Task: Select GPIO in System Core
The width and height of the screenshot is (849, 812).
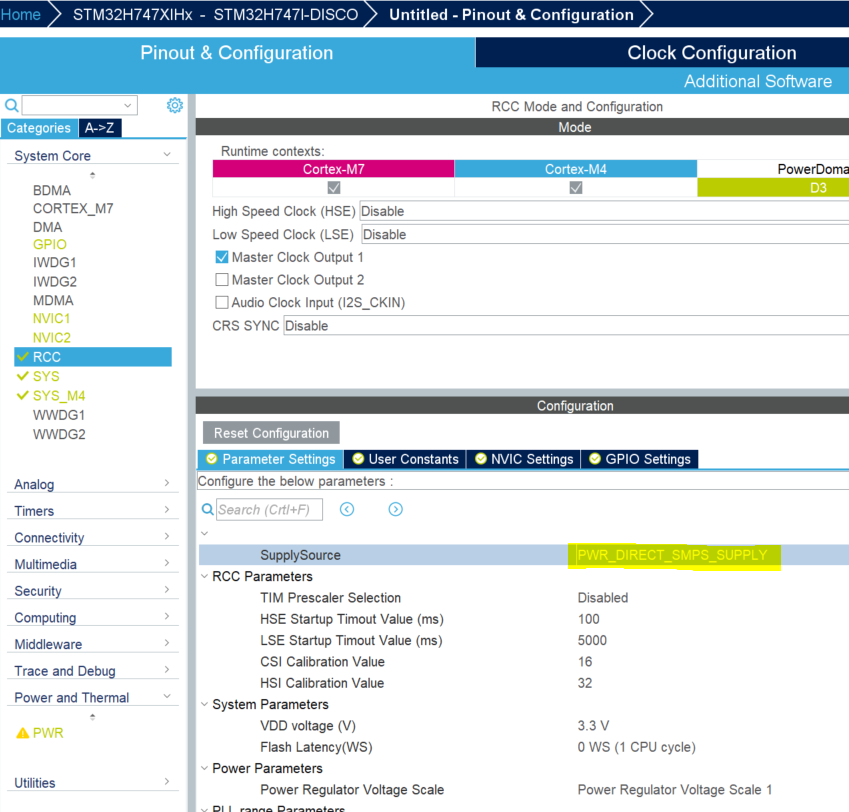Action: (50, 245)
